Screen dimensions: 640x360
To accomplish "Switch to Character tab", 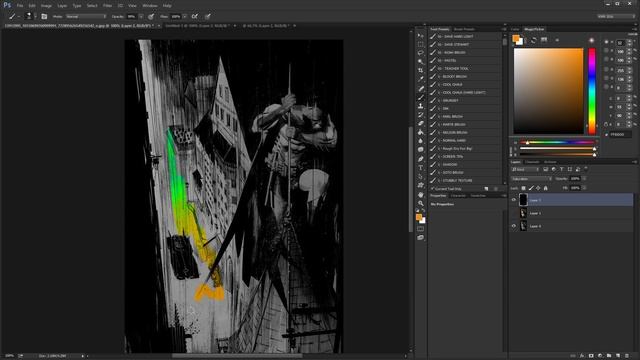I will tap(458, 196).
